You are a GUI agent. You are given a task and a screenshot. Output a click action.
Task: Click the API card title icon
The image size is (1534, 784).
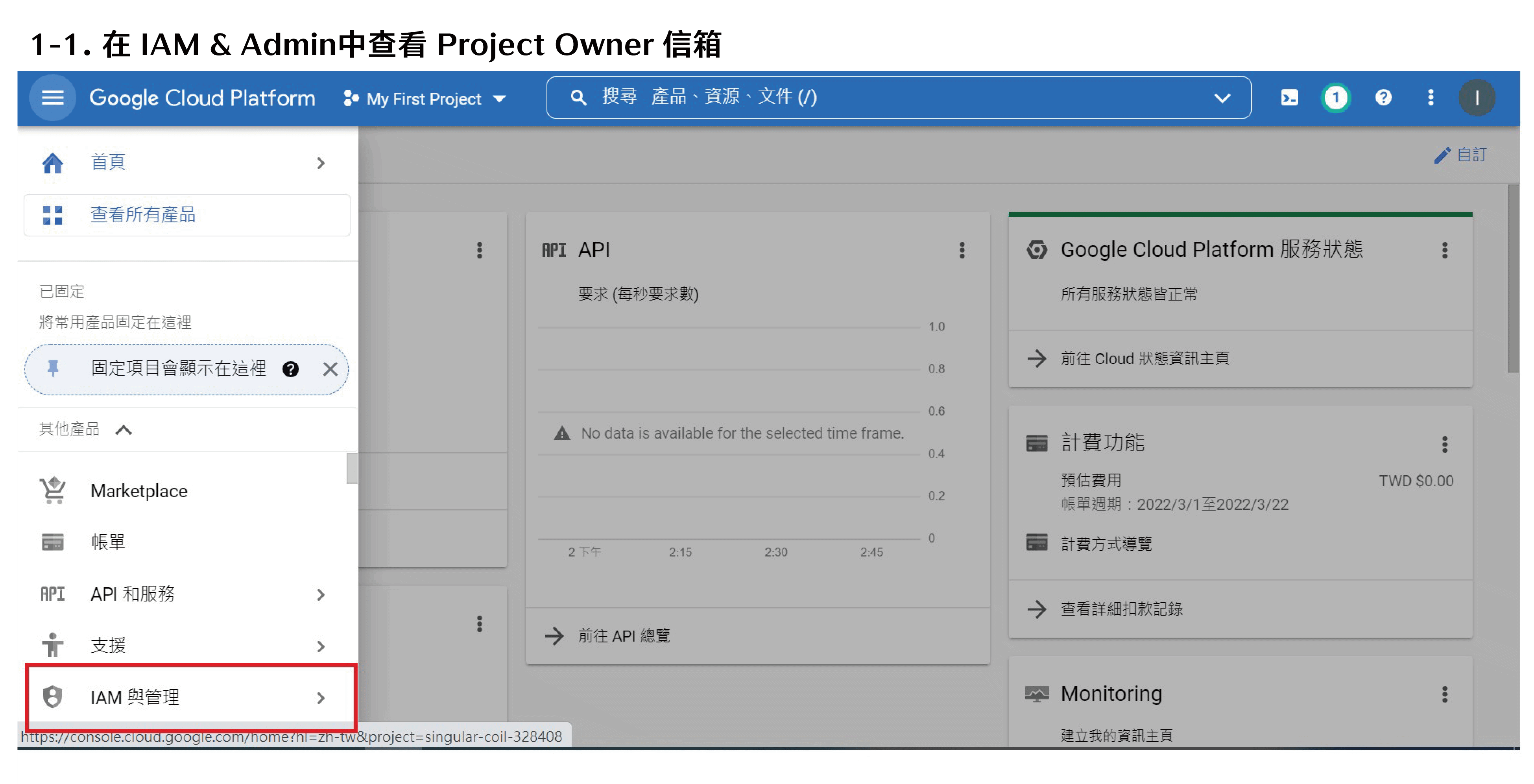554,250
